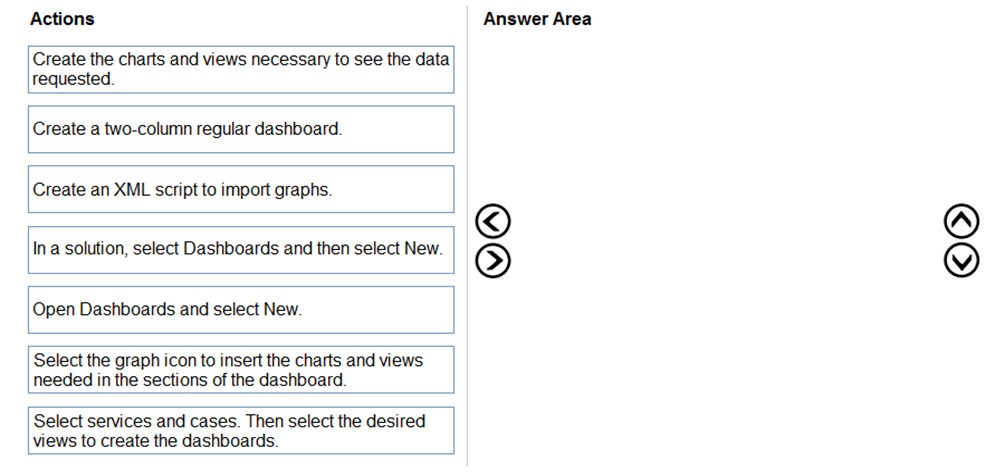
Task: Click the move-down arrow icon
Action: 960,260
